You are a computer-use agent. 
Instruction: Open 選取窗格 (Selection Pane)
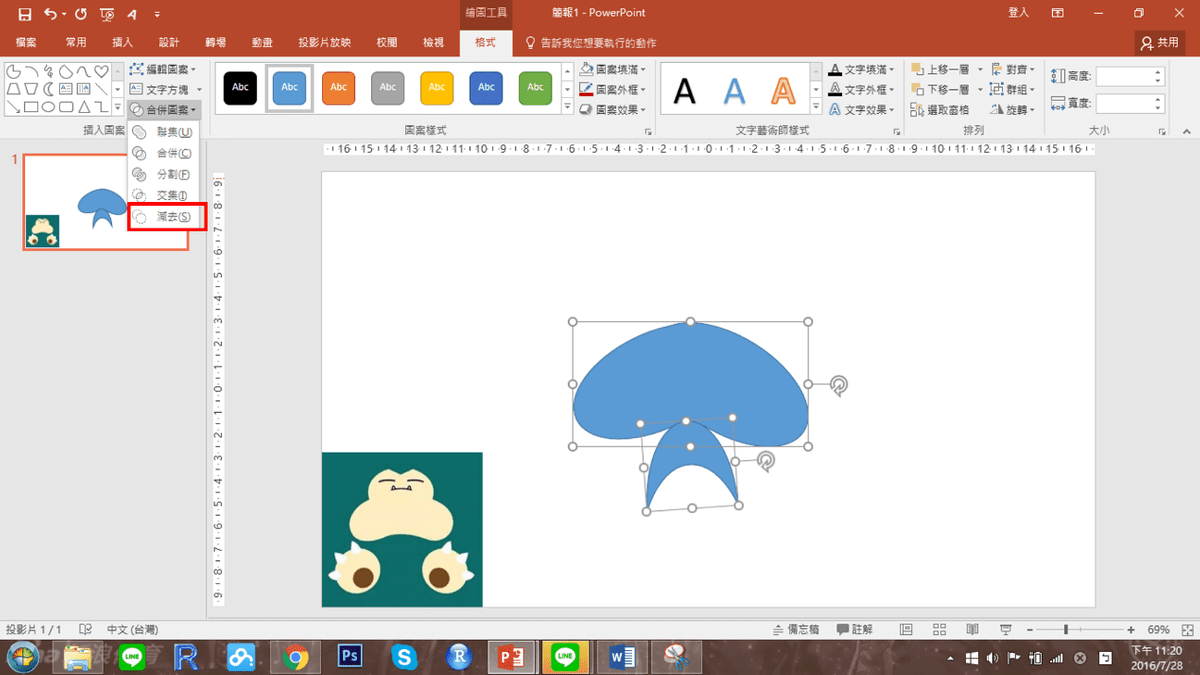[x=939, y=110]
